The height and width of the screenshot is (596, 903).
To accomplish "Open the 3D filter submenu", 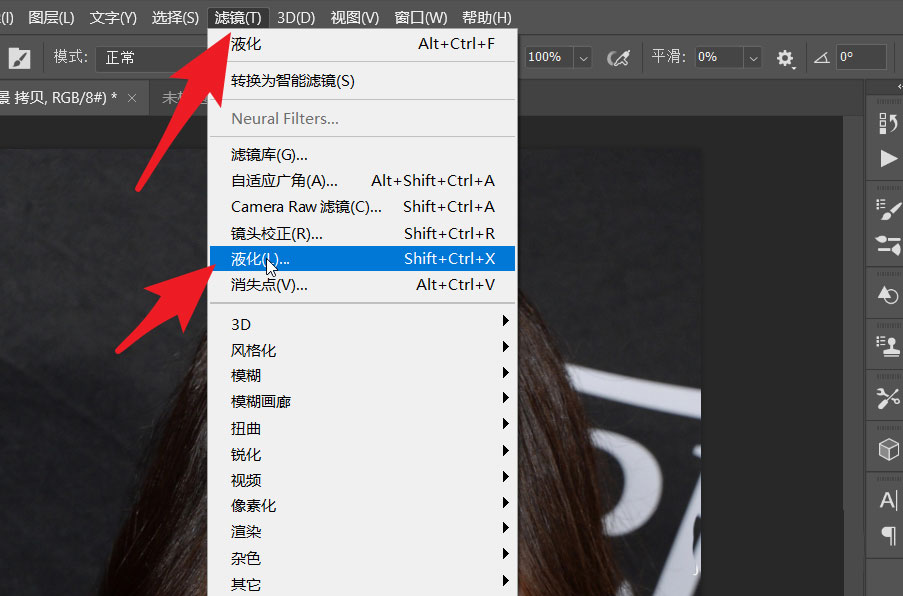I will click(362, 324).
